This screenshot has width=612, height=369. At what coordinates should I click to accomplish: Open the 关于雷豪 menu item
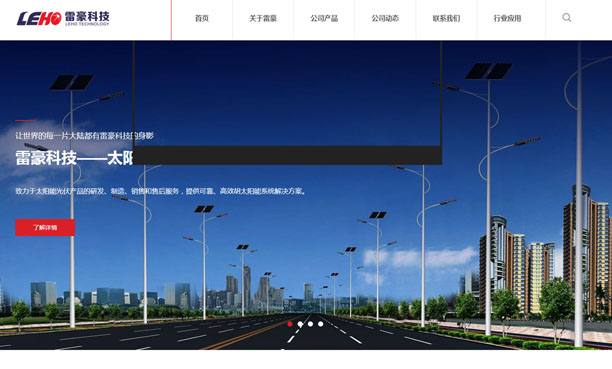point(263,18)
